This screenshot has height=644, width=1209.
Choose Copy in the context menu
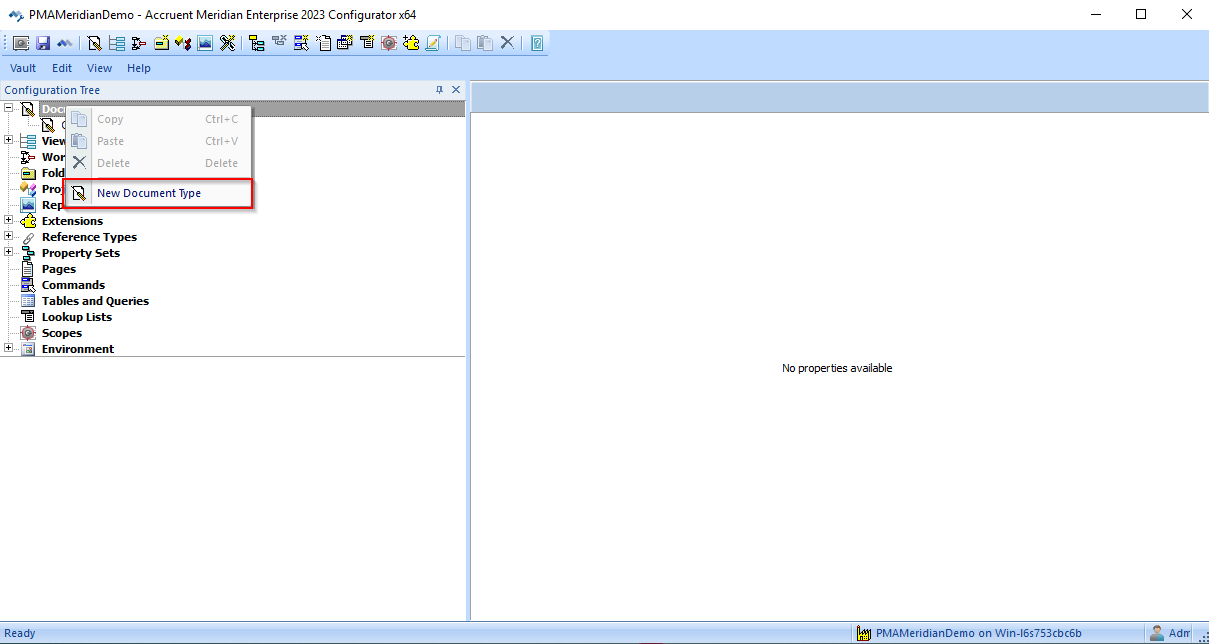pos(159,119)
